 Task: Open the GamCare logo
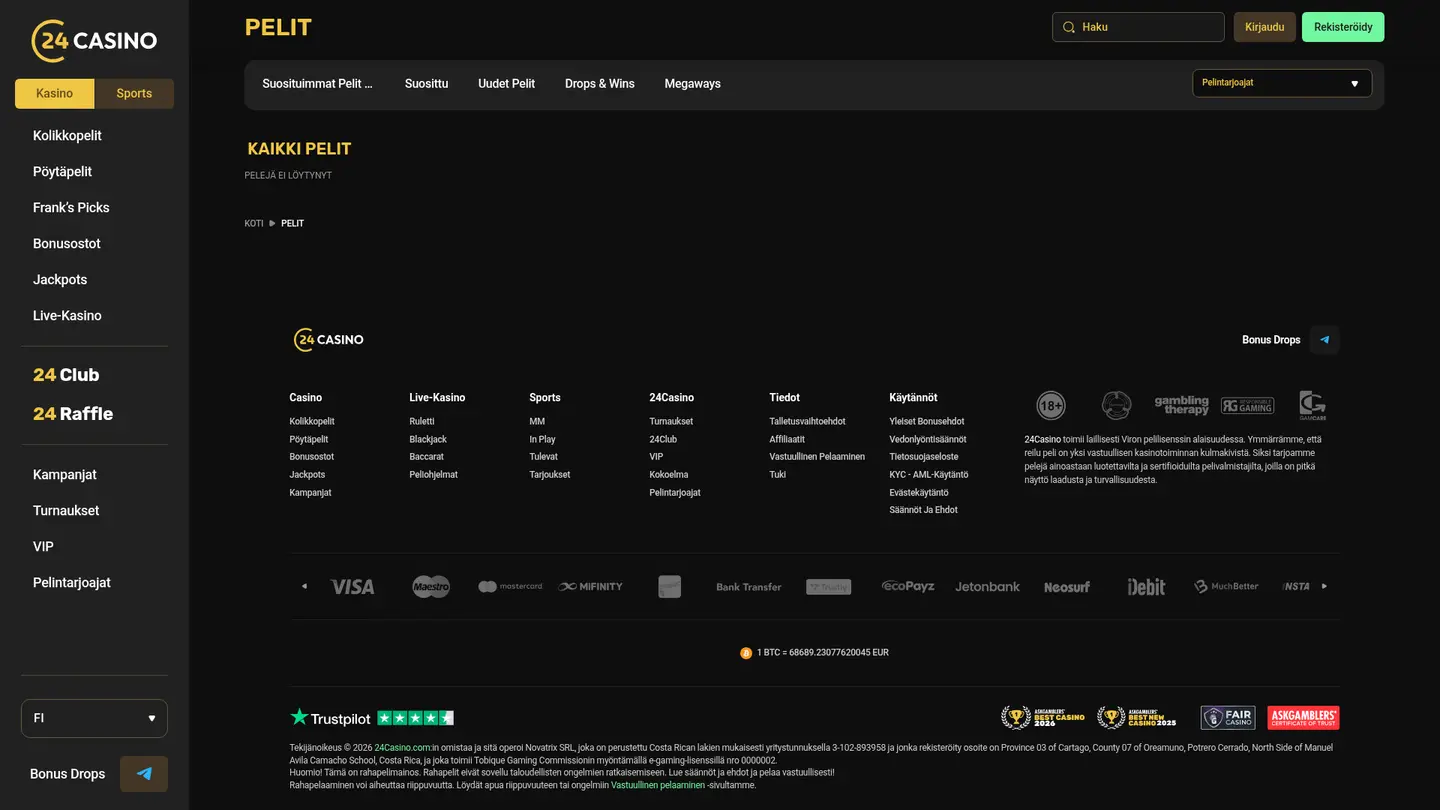1312,405
